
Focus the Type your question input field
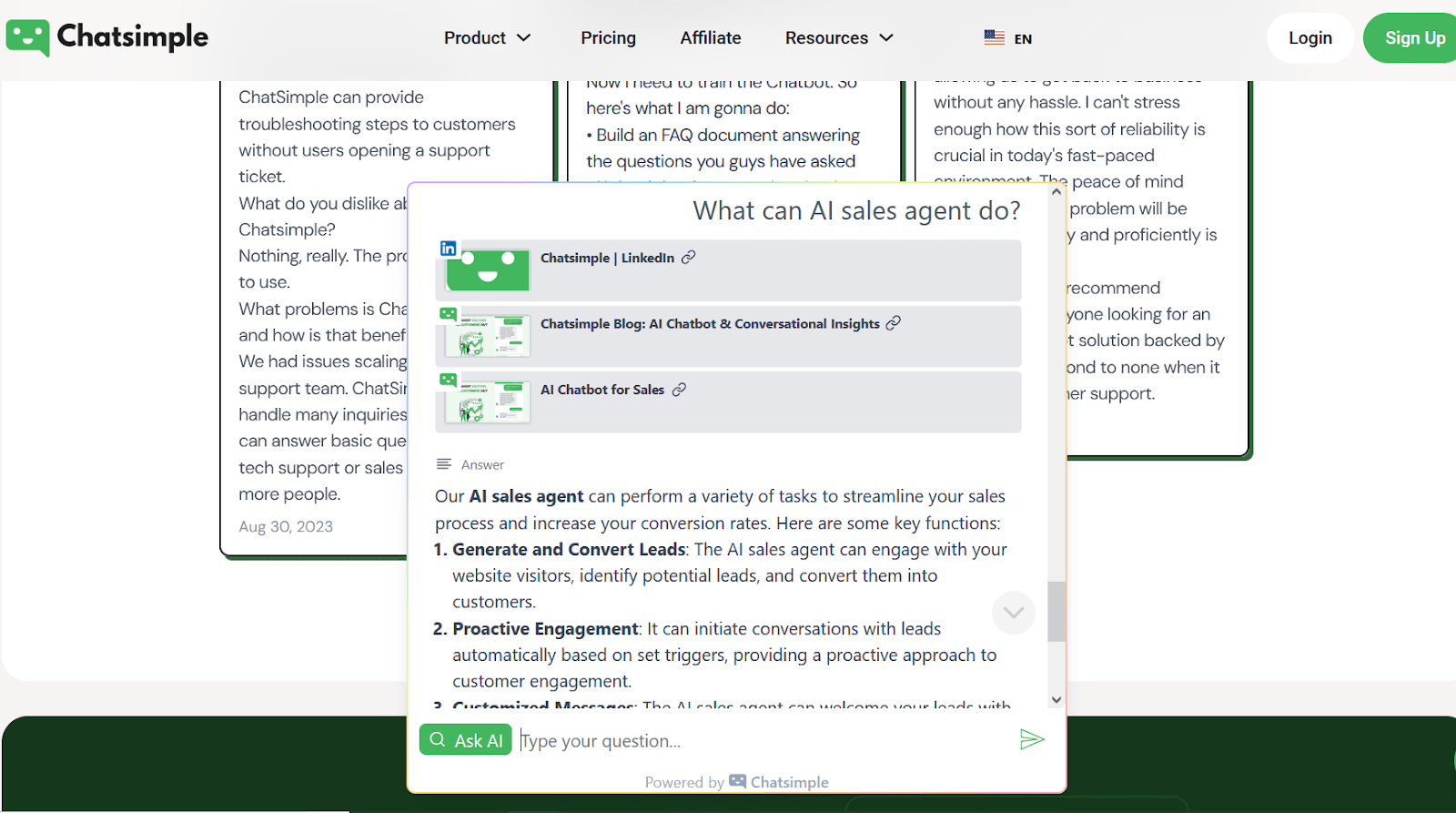tap(764, 741)
